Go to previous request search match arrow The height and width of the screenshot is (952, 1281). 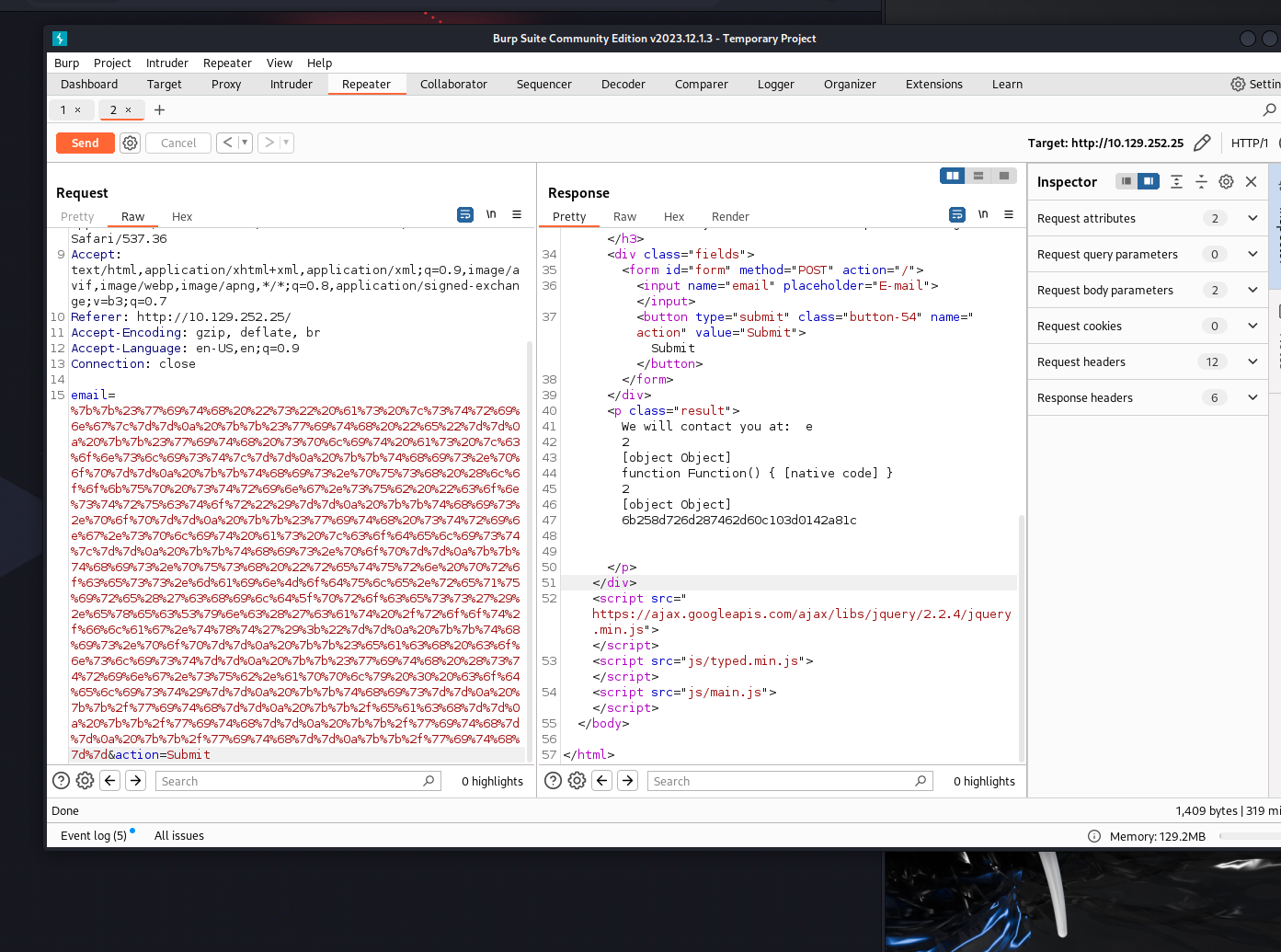click(x=110, y=781)
